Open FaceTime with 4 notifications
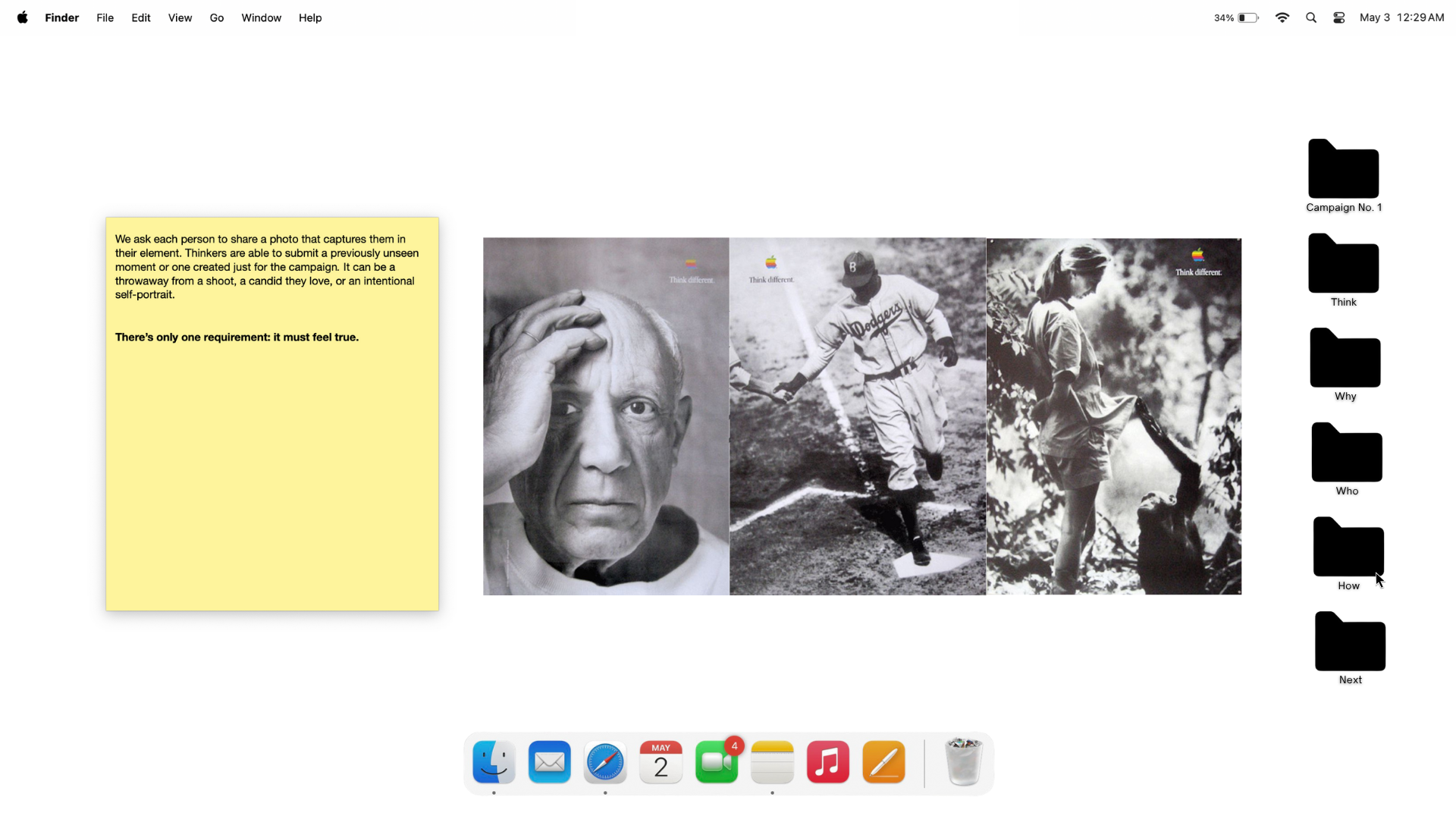Viewport: 1456px width, 819px height. [717, 762]
